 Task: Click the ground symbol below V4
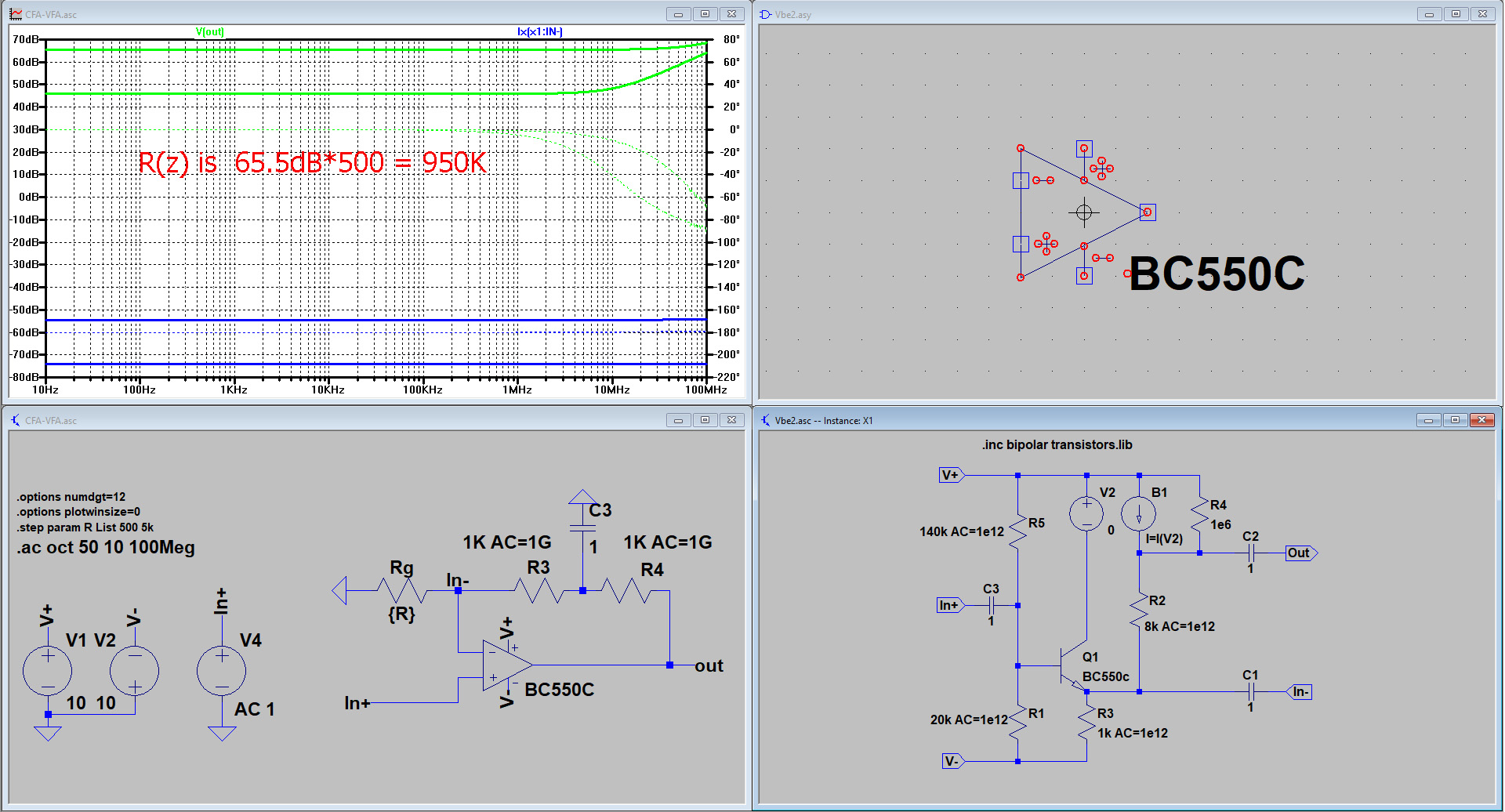point(222,734)
